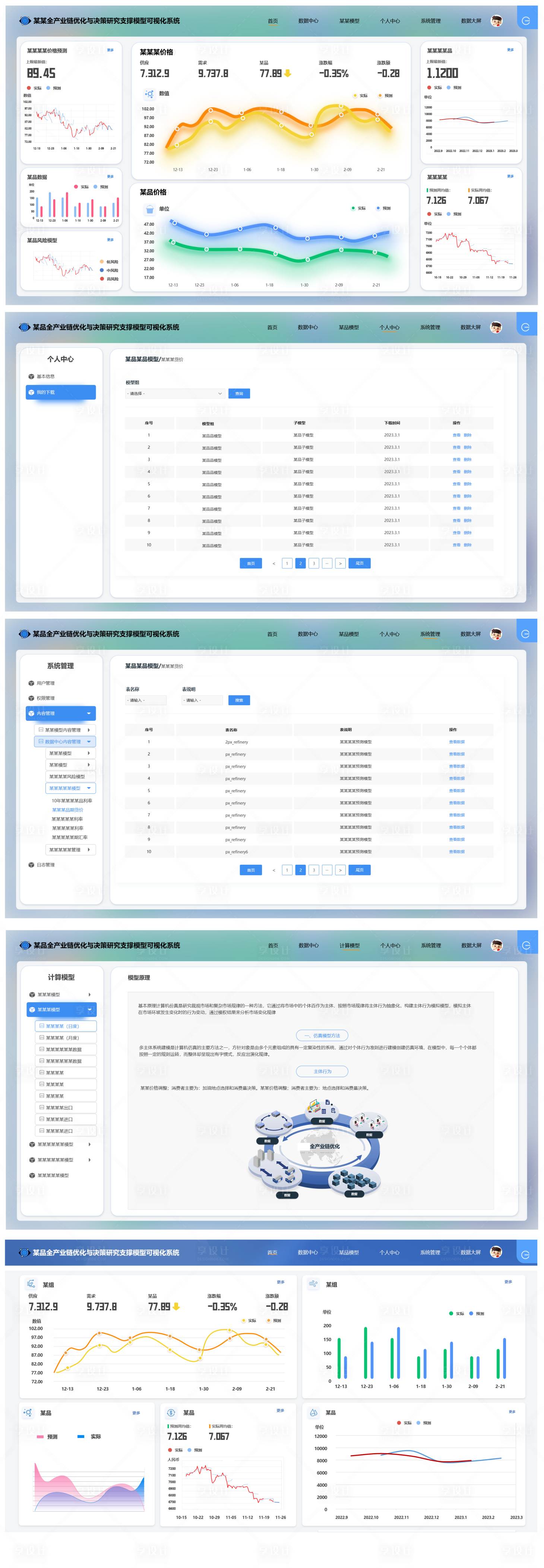Click 尾页 pagination button on system management page
The height and width of the screenshot is (1568, 544).
[360, 870]
